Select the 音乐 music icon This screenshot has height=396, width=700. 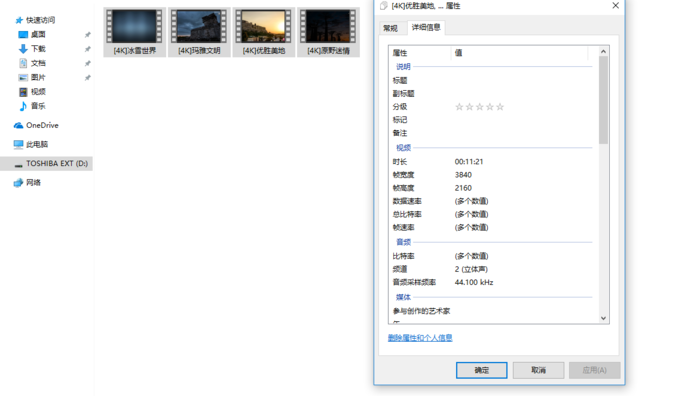[x=23, y=106]
